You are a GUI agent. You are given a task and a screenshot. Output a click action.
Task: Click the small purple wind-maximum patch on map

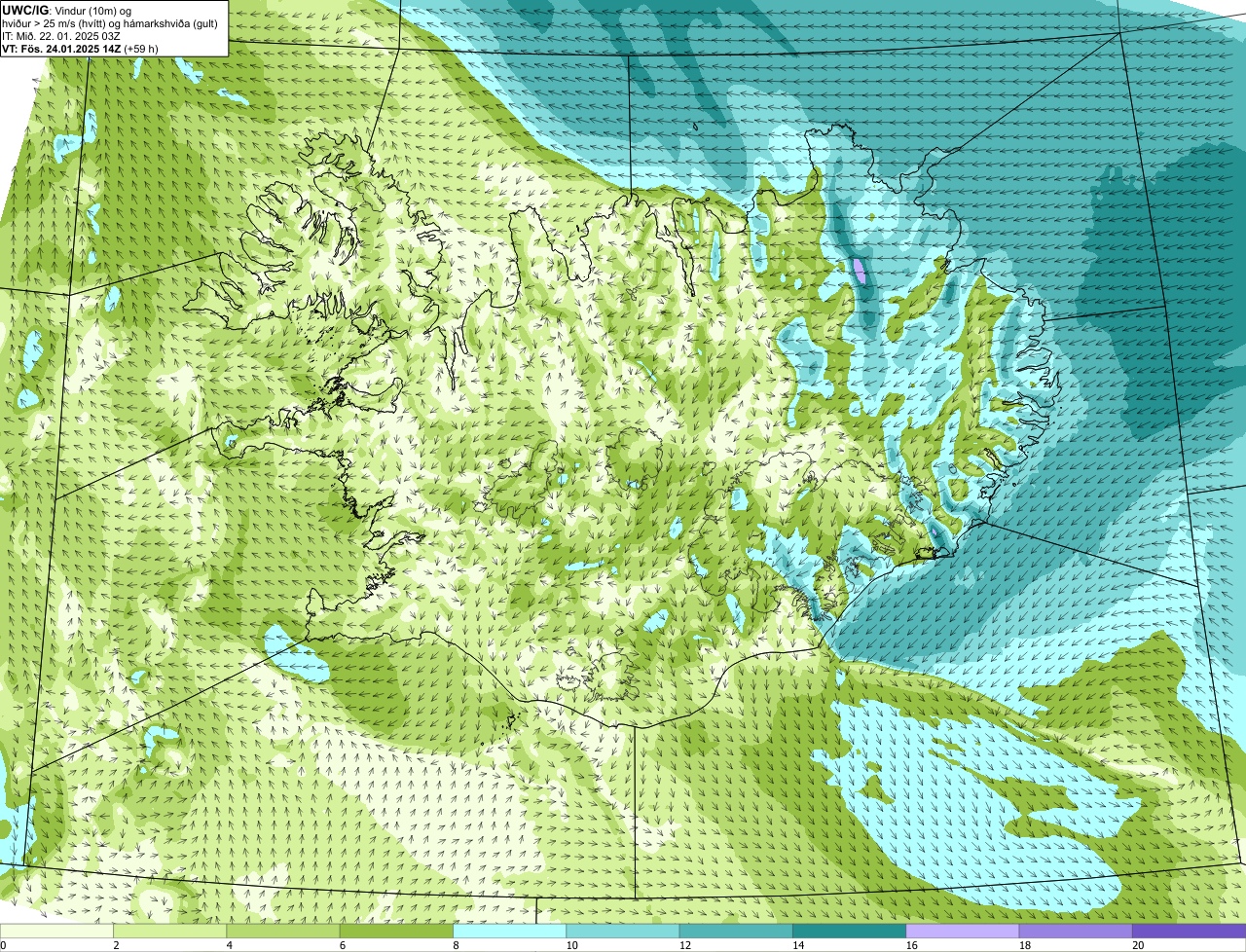pyautogui.click(x=859, y=270)
